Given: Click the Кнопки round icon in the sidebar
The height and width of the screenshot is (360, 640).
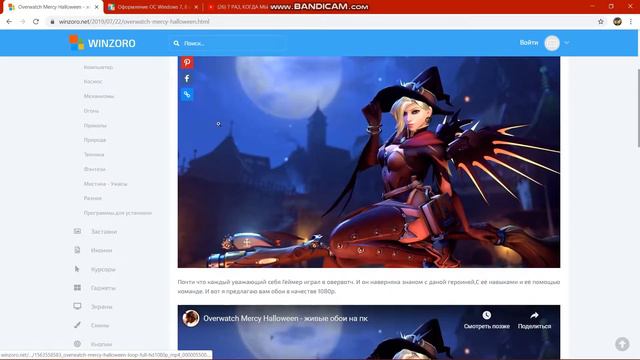Looking at the screenshot, I should (78, 344).
